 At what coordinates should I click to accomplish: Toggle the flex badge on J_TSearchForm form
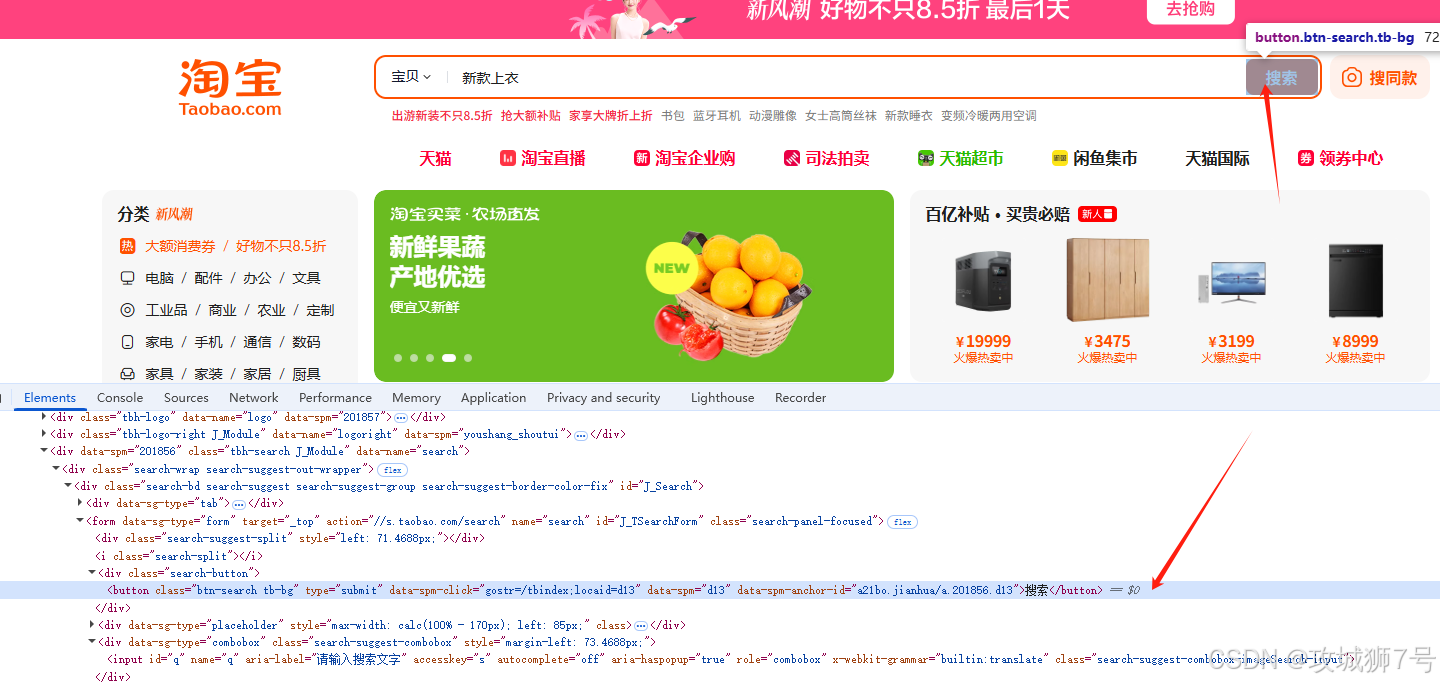902,522
